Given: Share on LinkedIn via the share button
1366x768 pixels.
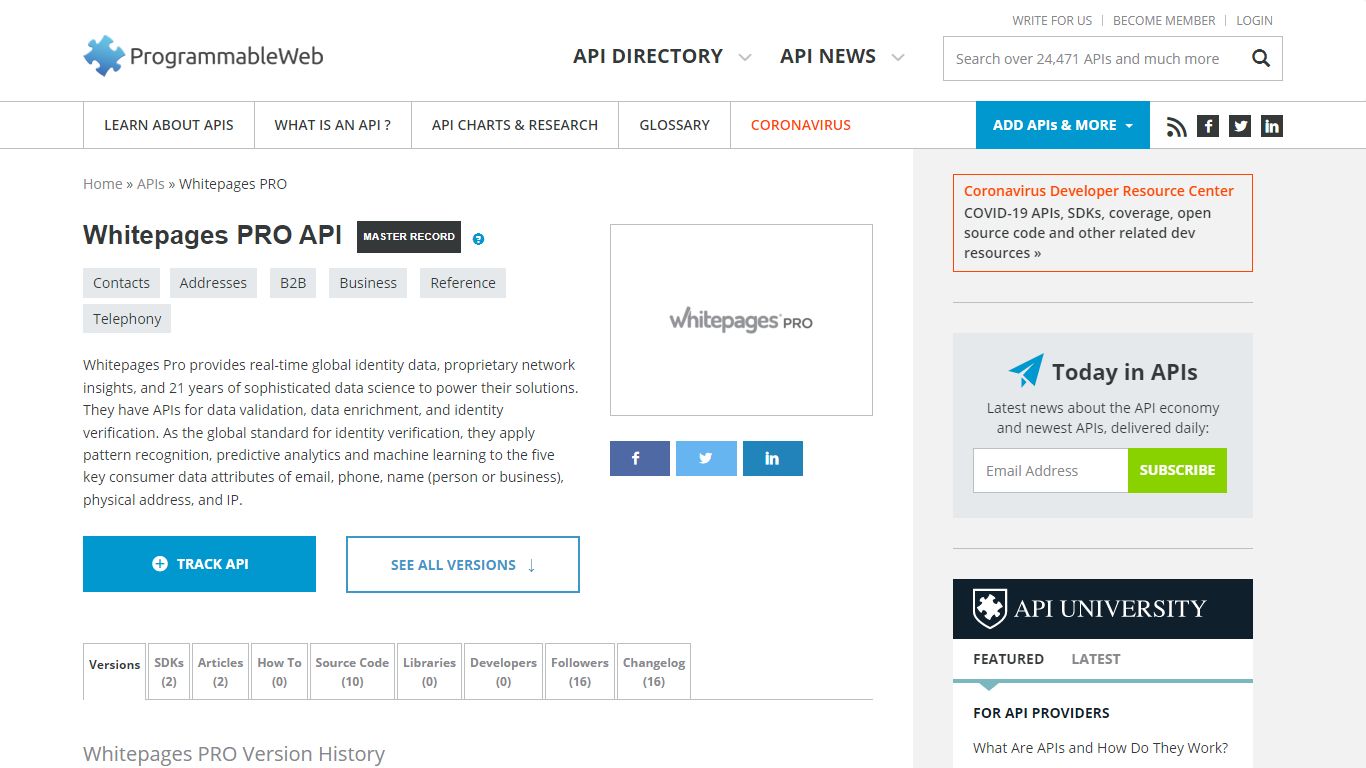Looking at the screenshot, I should click(x=773, y=458).
